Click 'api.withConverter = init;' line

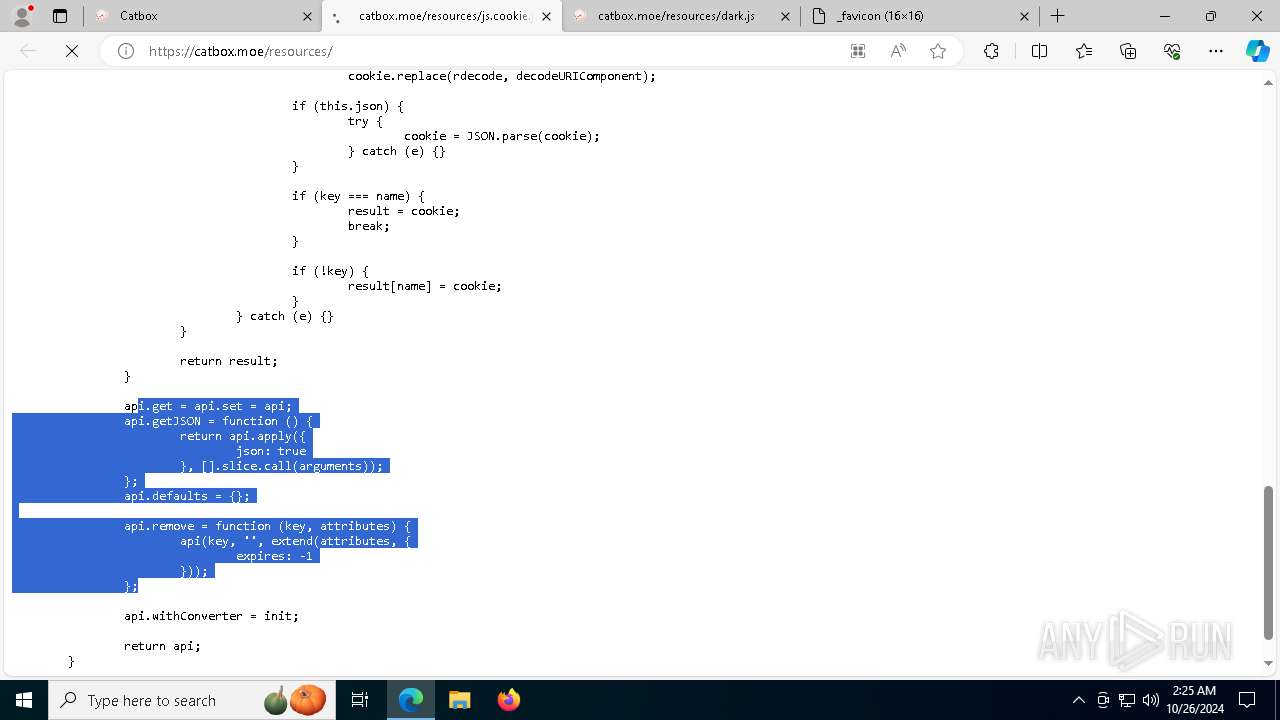[211, 616]
